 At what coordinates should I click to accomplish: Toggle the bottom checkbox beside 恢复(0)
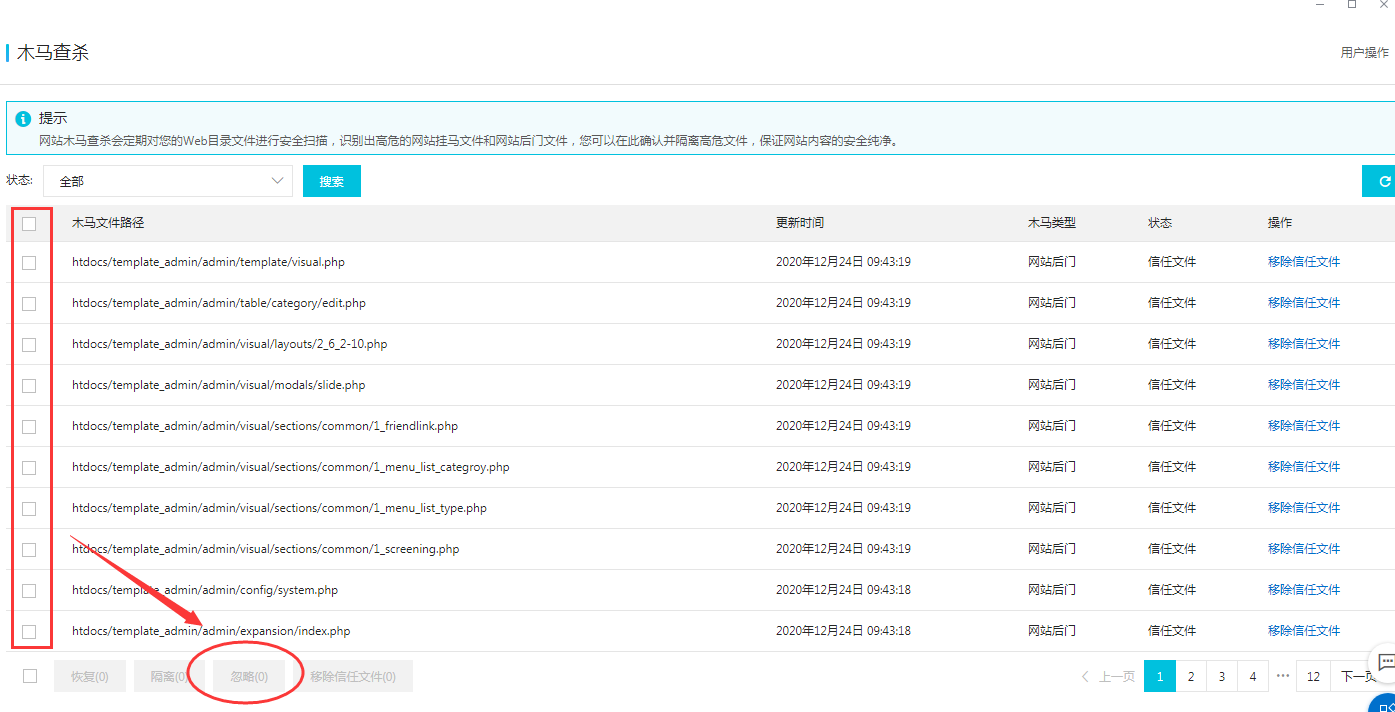pos(30,676)
